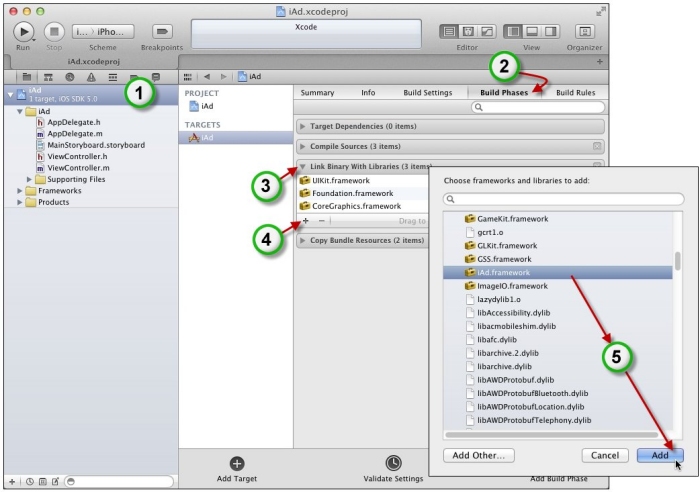
Task: Select ImageIO.framework in chooser list
Action: click(x=558, y=286)
